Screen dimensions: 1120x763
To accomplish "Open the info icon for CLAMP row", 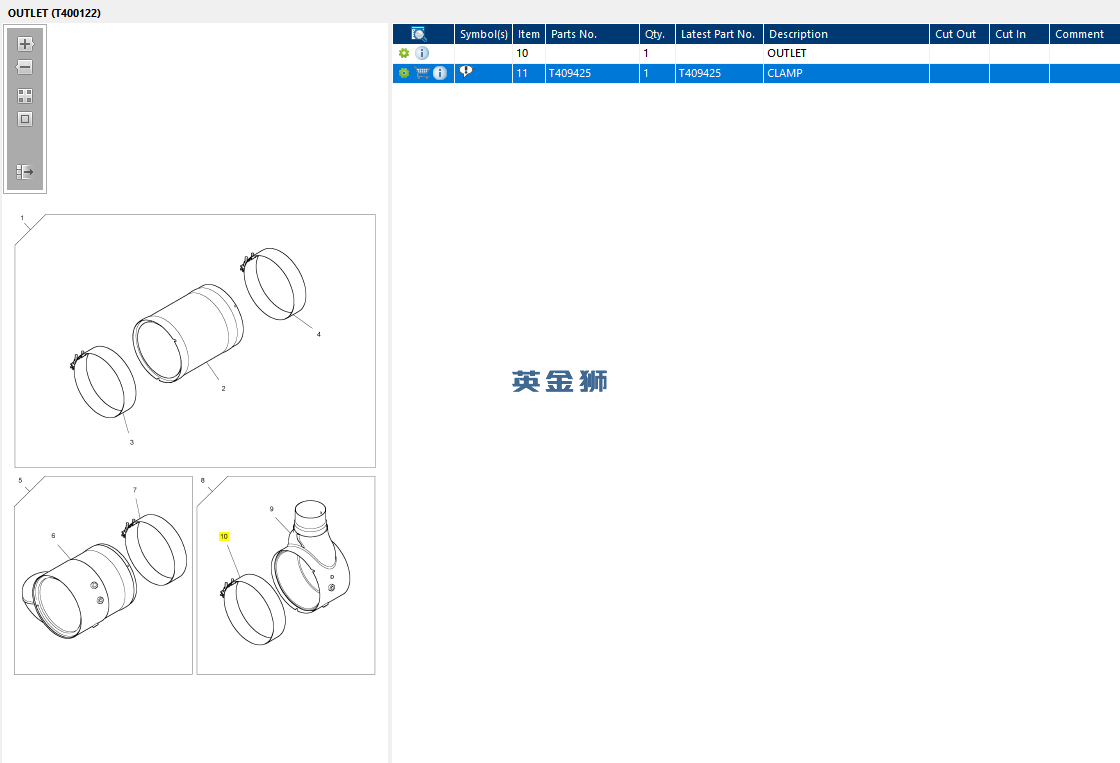I will point(440,73).
